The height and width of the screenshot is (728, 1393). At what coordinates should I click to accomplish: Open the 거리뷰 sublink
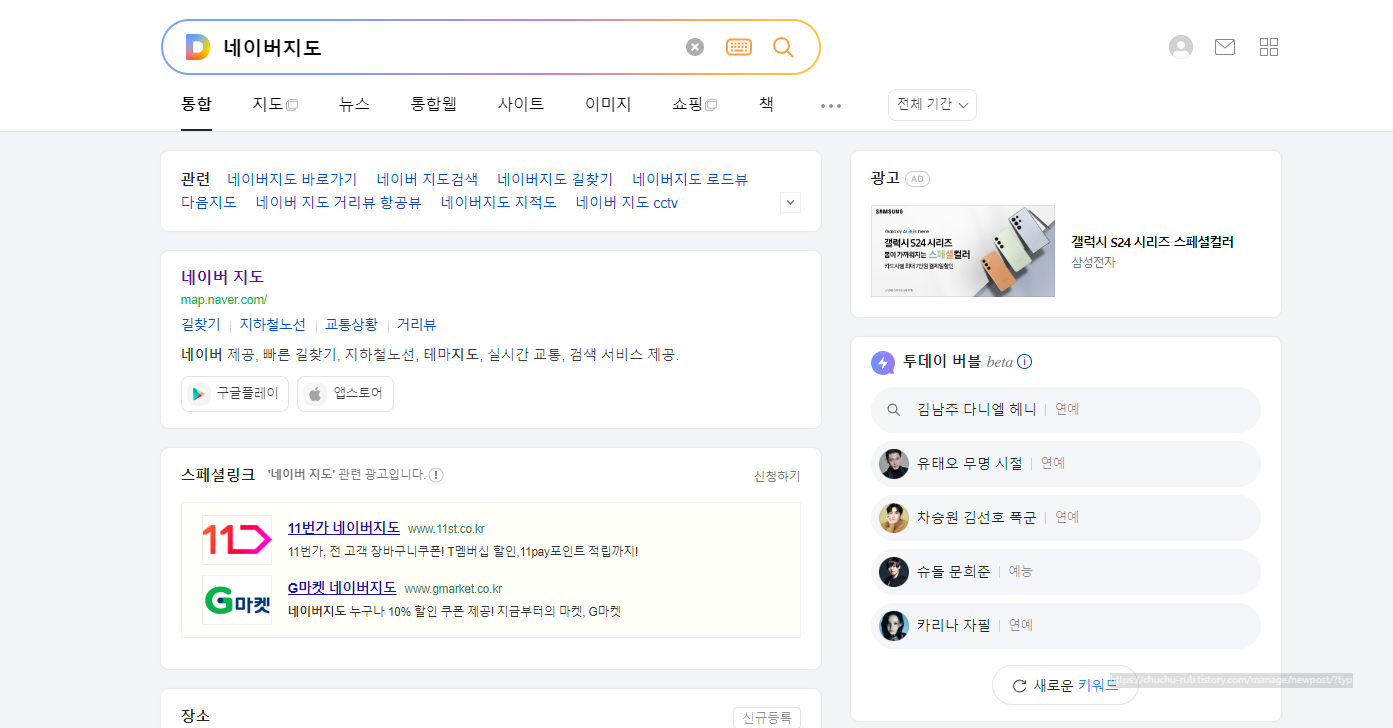417,325
